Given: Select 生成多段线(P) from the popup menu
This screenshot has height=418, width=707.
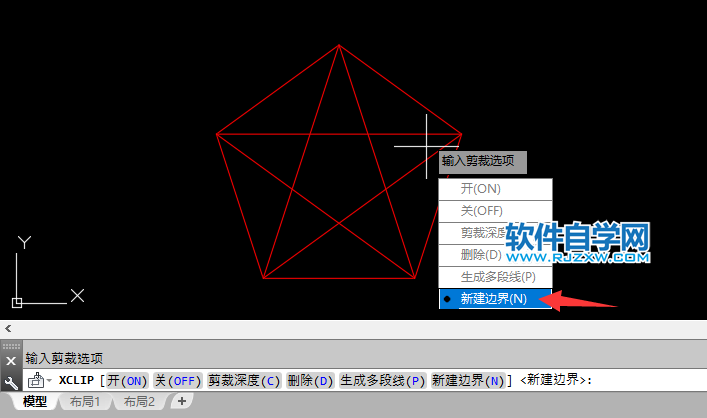Looking at the screenshot, I should coord(497,277).
